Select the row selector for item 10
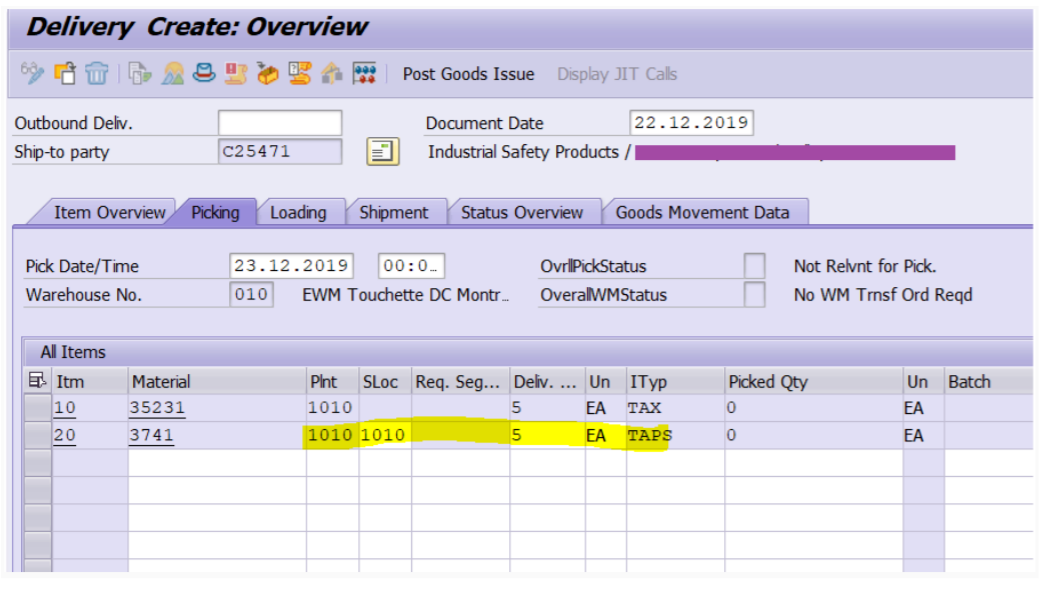 coord(37,408)
